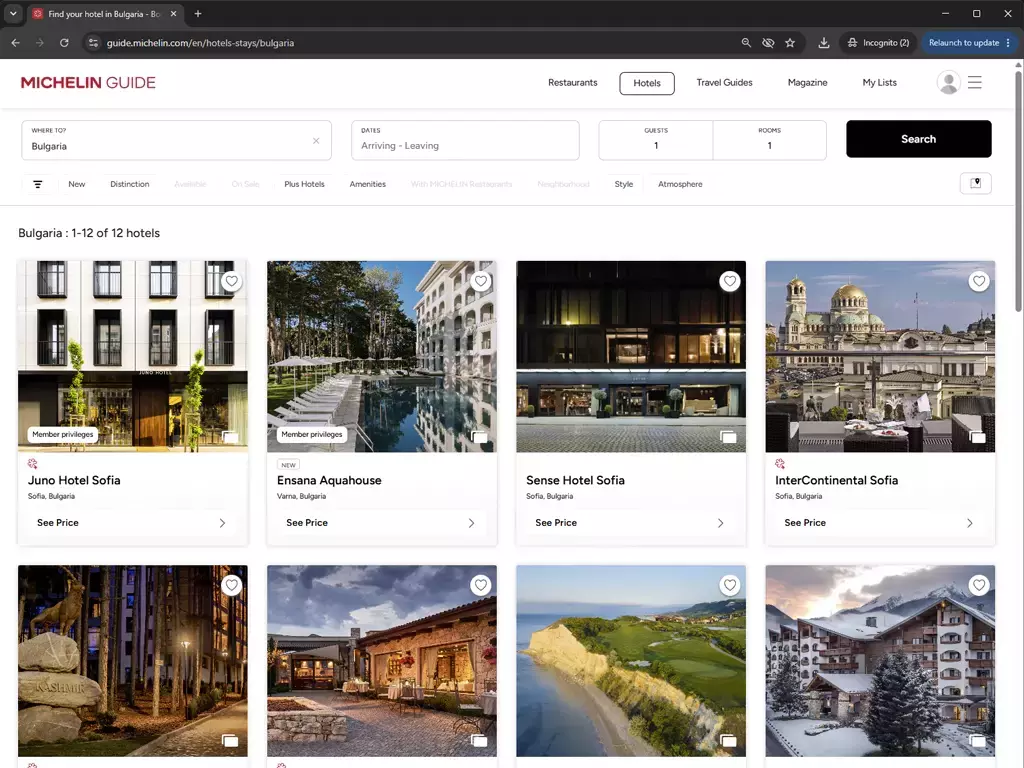Image resolution: width=1024 pixels, height=768 pixels.
Task: Open the Style filter
Action: click(x=624, y=184)
